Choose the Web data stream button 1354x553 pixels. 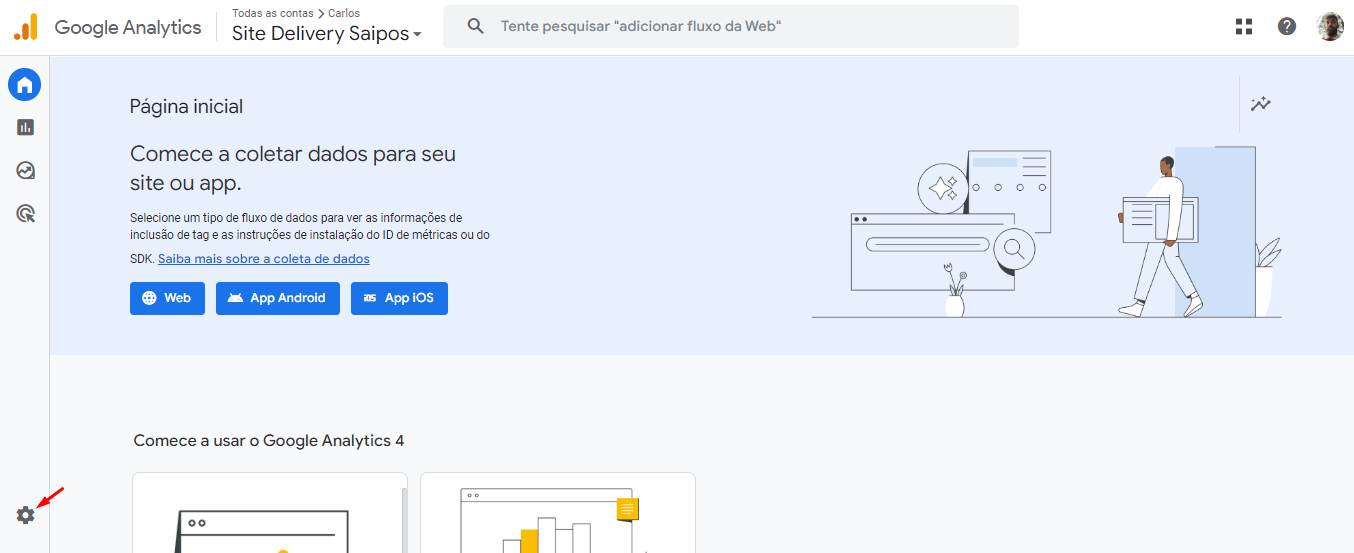click(x=167, y=298)
